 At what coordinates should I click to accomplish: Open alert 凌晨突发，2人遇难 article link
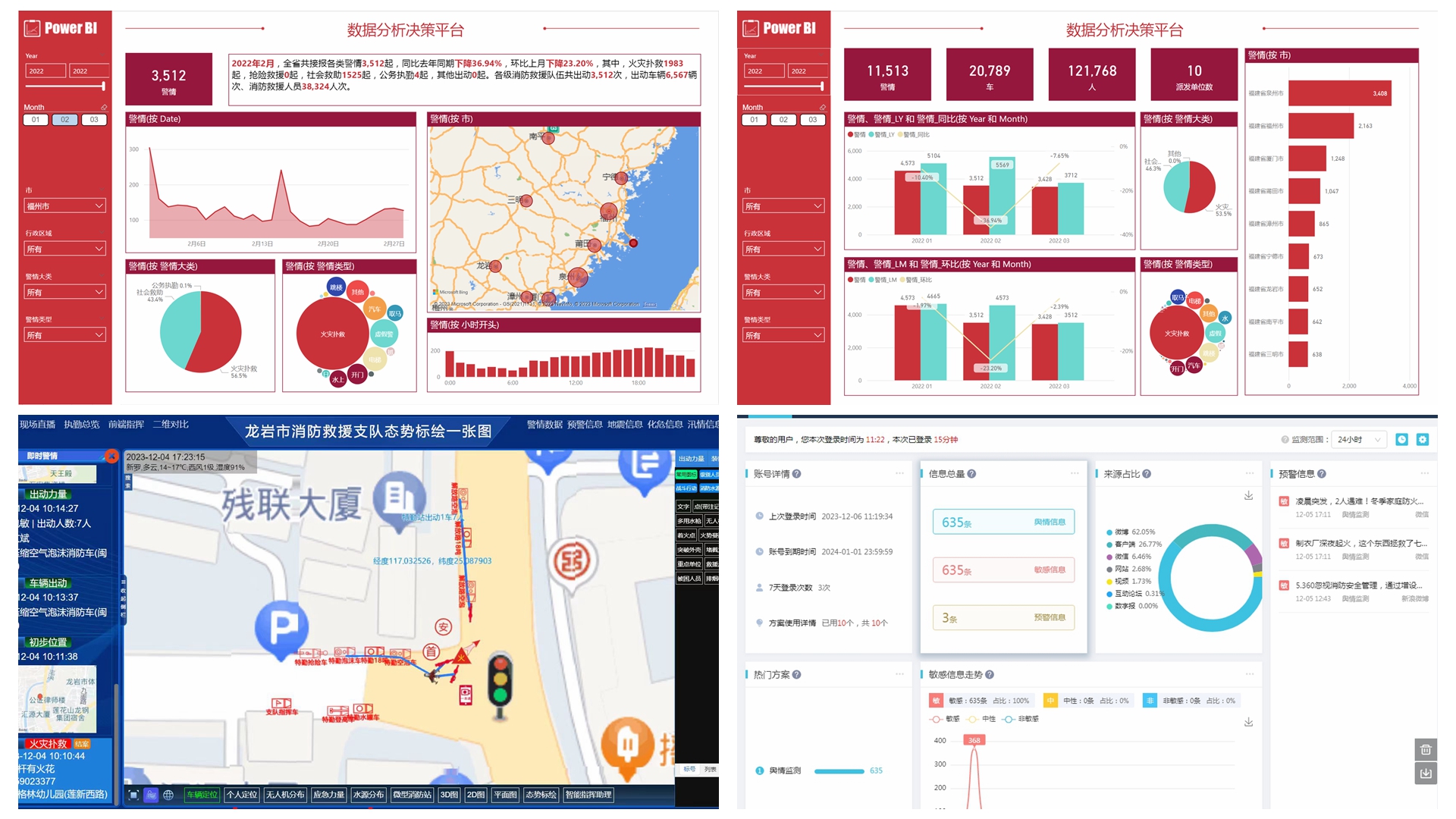1359,501
